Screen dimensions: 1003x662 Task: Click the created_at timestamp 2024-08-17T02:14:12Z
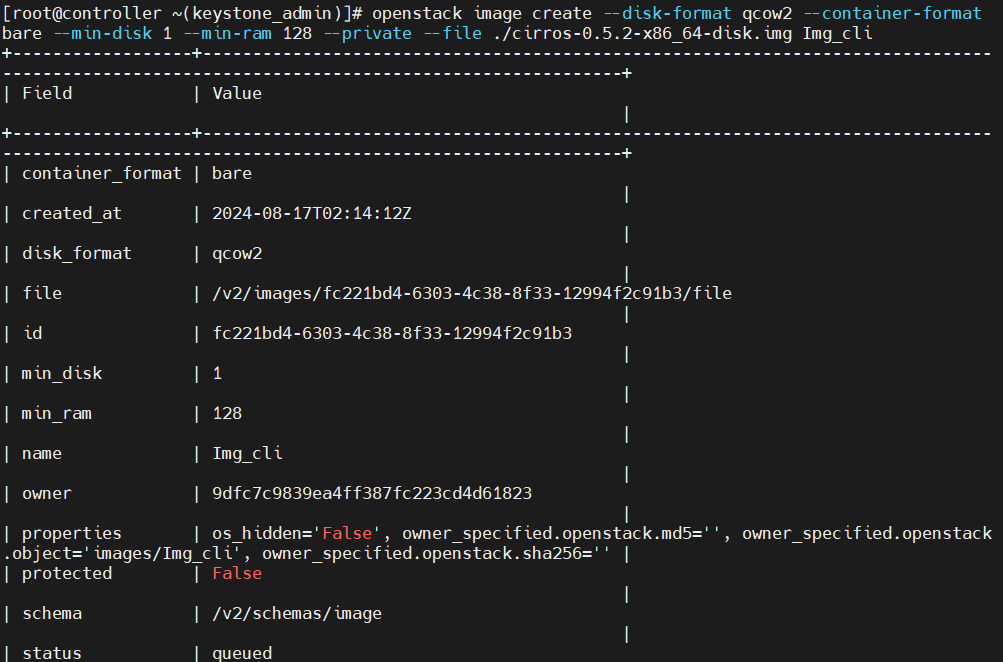pos(312,214)
